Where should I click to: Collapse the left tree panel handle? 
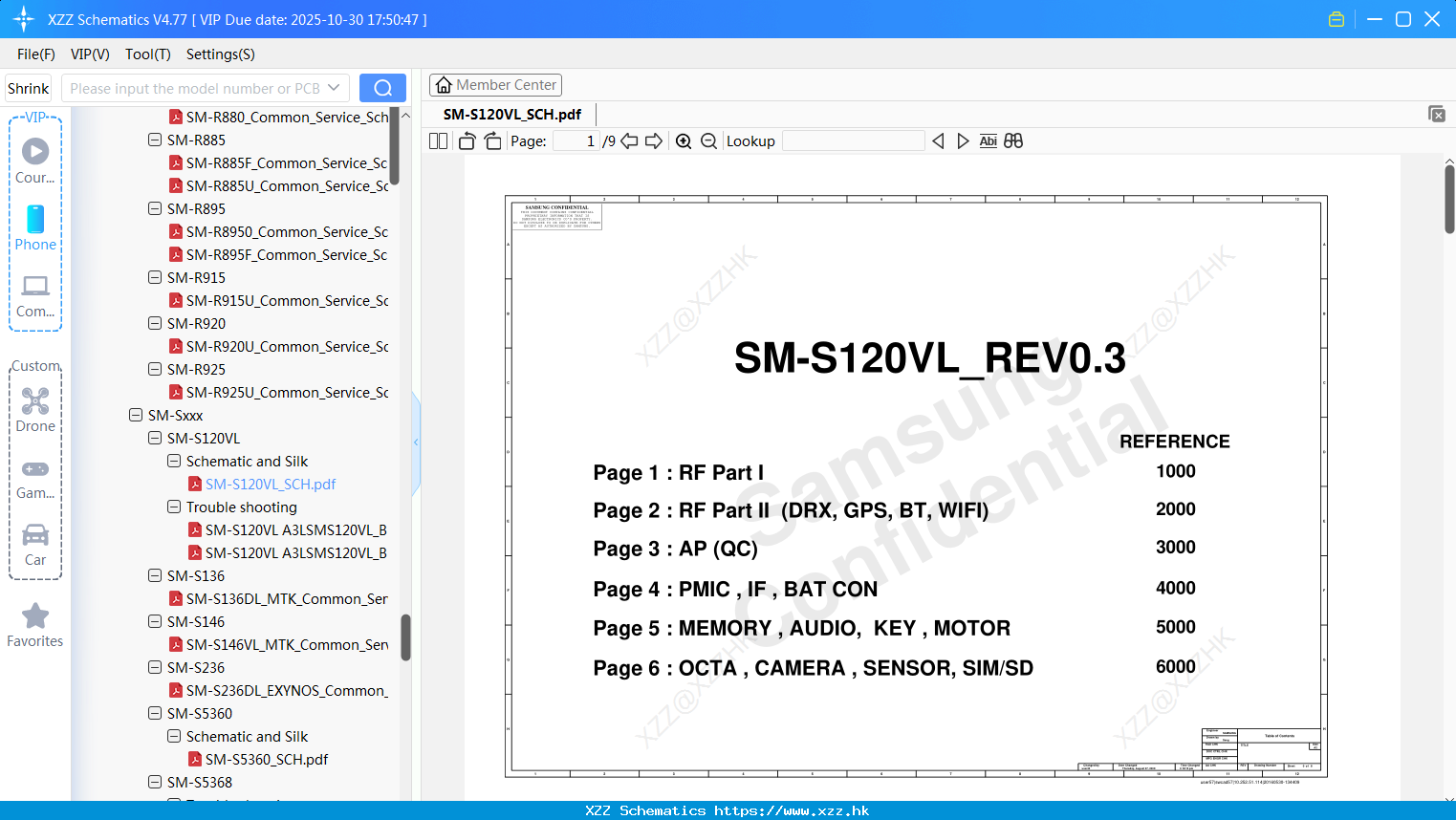pyautogui.click(x=416, y=442)
